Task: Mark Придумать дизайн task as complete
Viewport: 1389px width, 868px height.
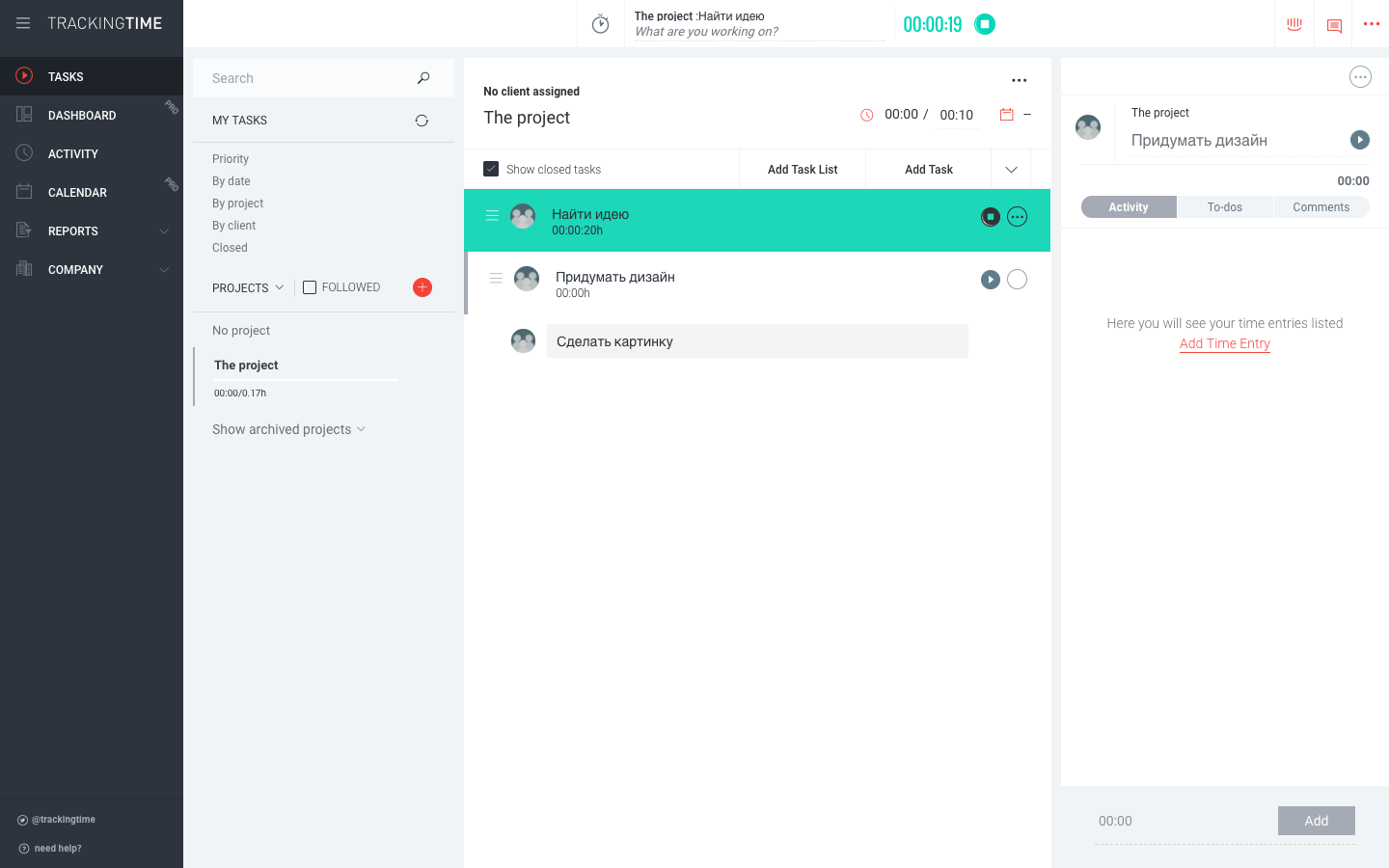Action: click(x=1017, y=280)
